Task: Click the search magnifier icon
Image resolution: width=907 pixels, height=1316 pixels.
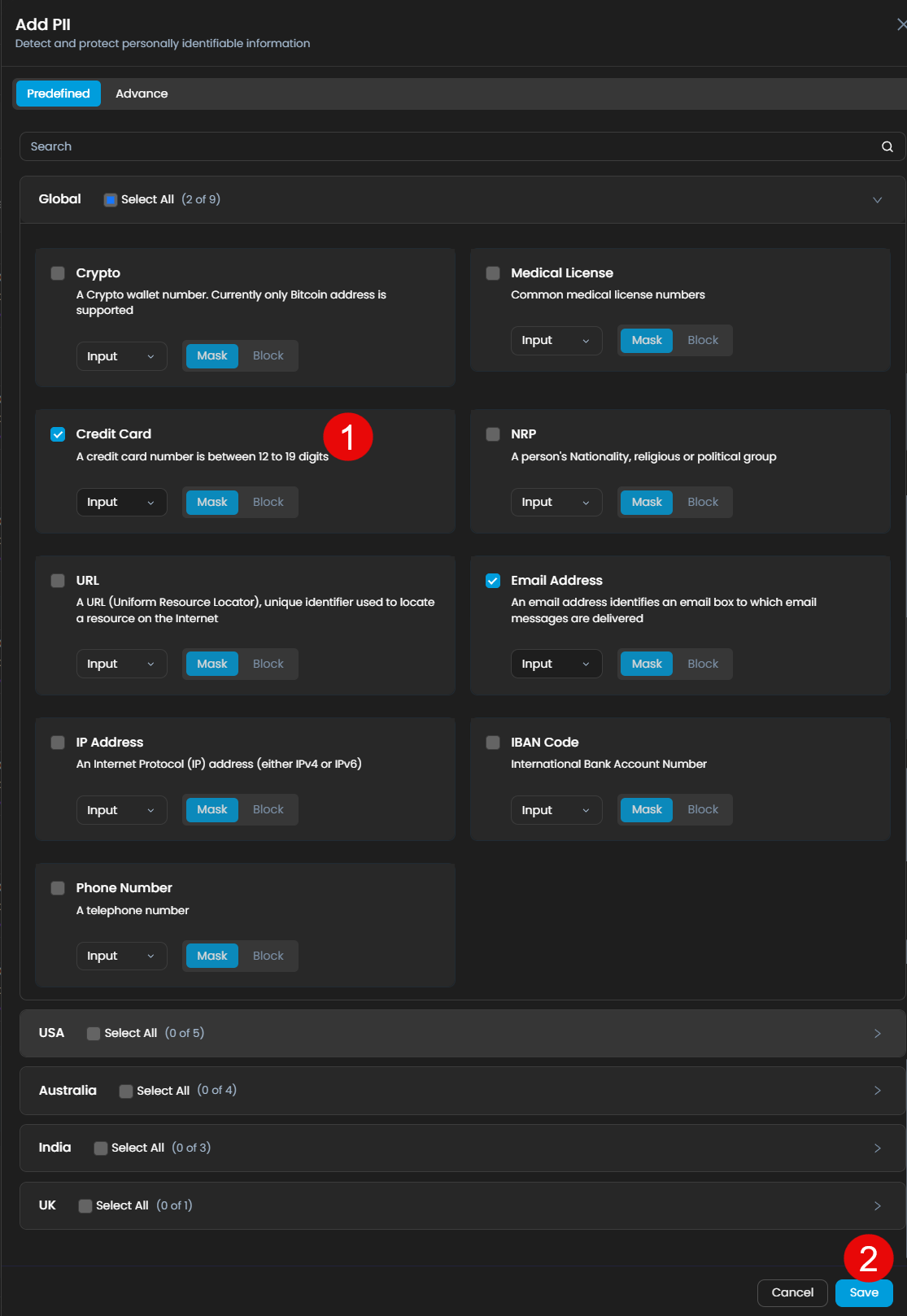Action: click(887, 146)
